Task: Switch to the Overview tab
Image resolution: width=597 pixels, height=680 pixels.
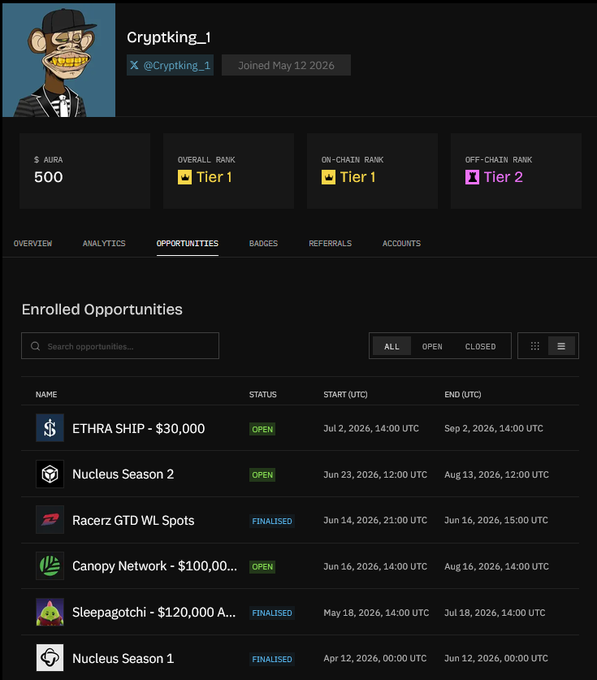Action: (33, 243)
